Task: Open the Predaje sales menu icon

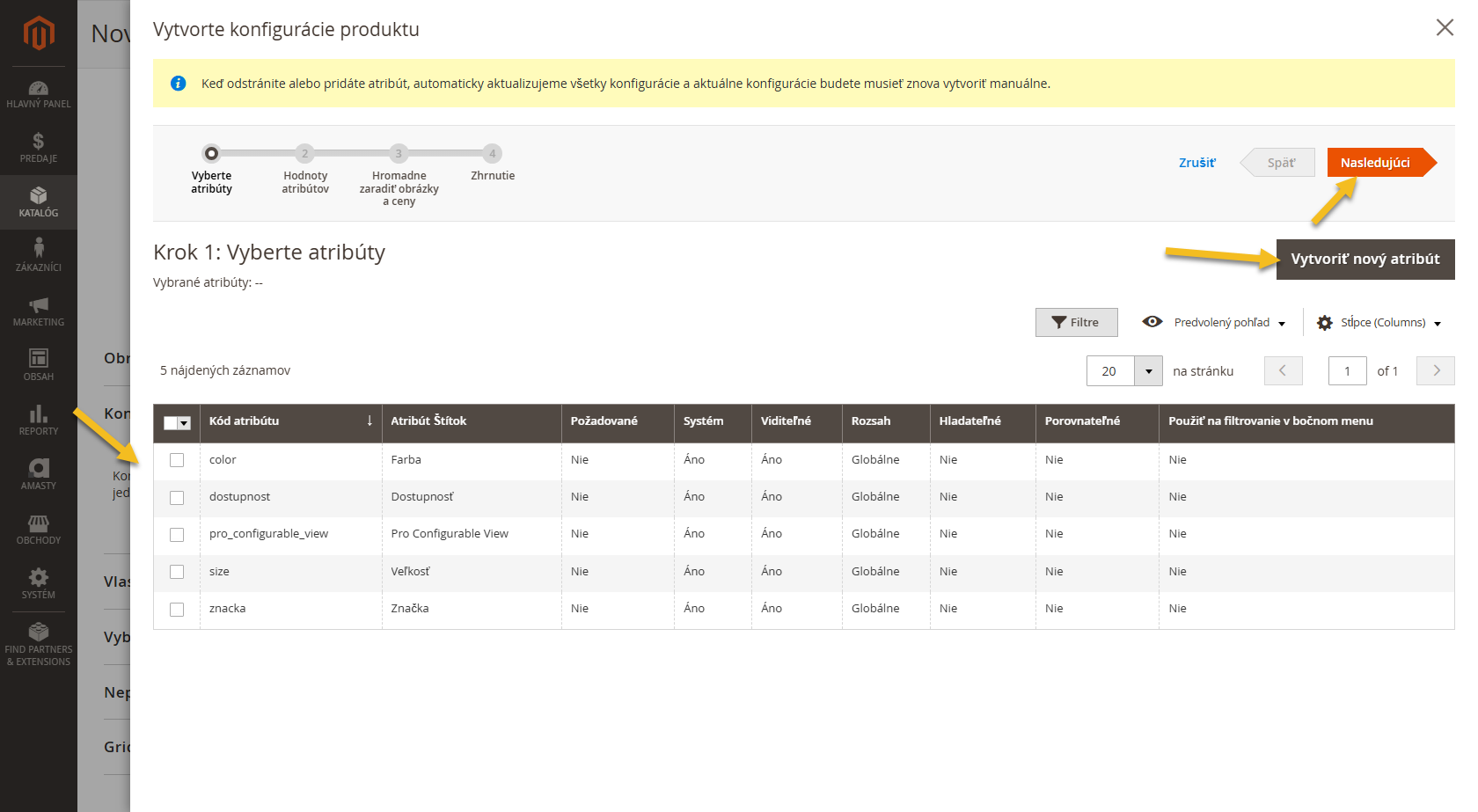Action: (38, 143)
